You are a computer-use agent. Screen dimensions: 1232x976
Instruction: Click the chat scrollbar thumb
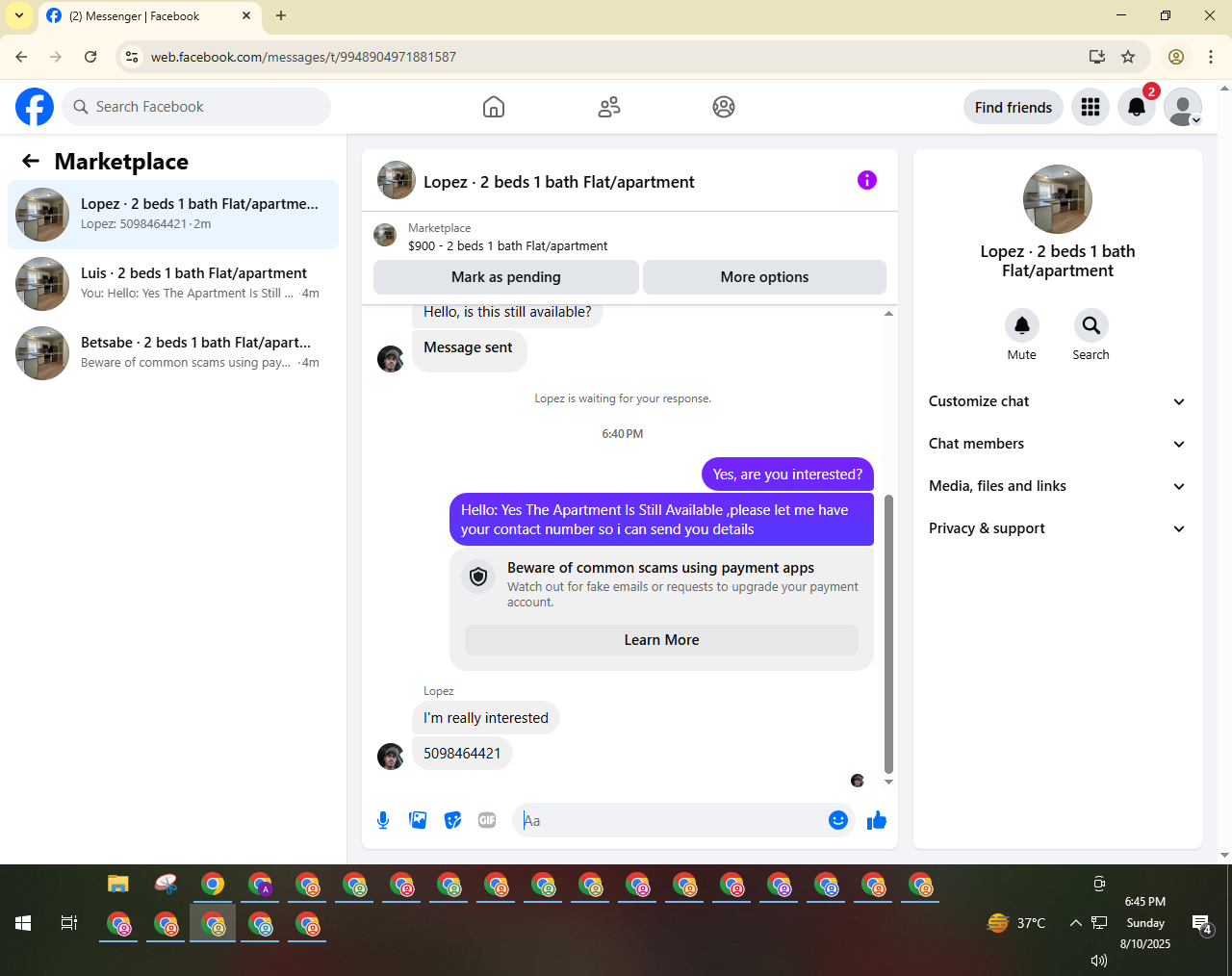888,634
